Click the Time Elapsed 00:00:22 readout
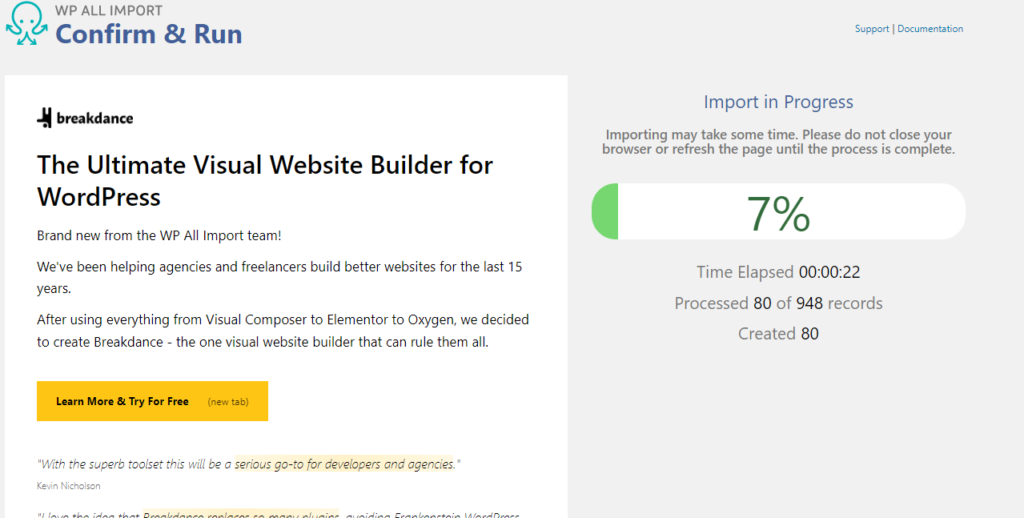Image resolution: width=1024 pixels, height=518 pixels. [778, 272]
